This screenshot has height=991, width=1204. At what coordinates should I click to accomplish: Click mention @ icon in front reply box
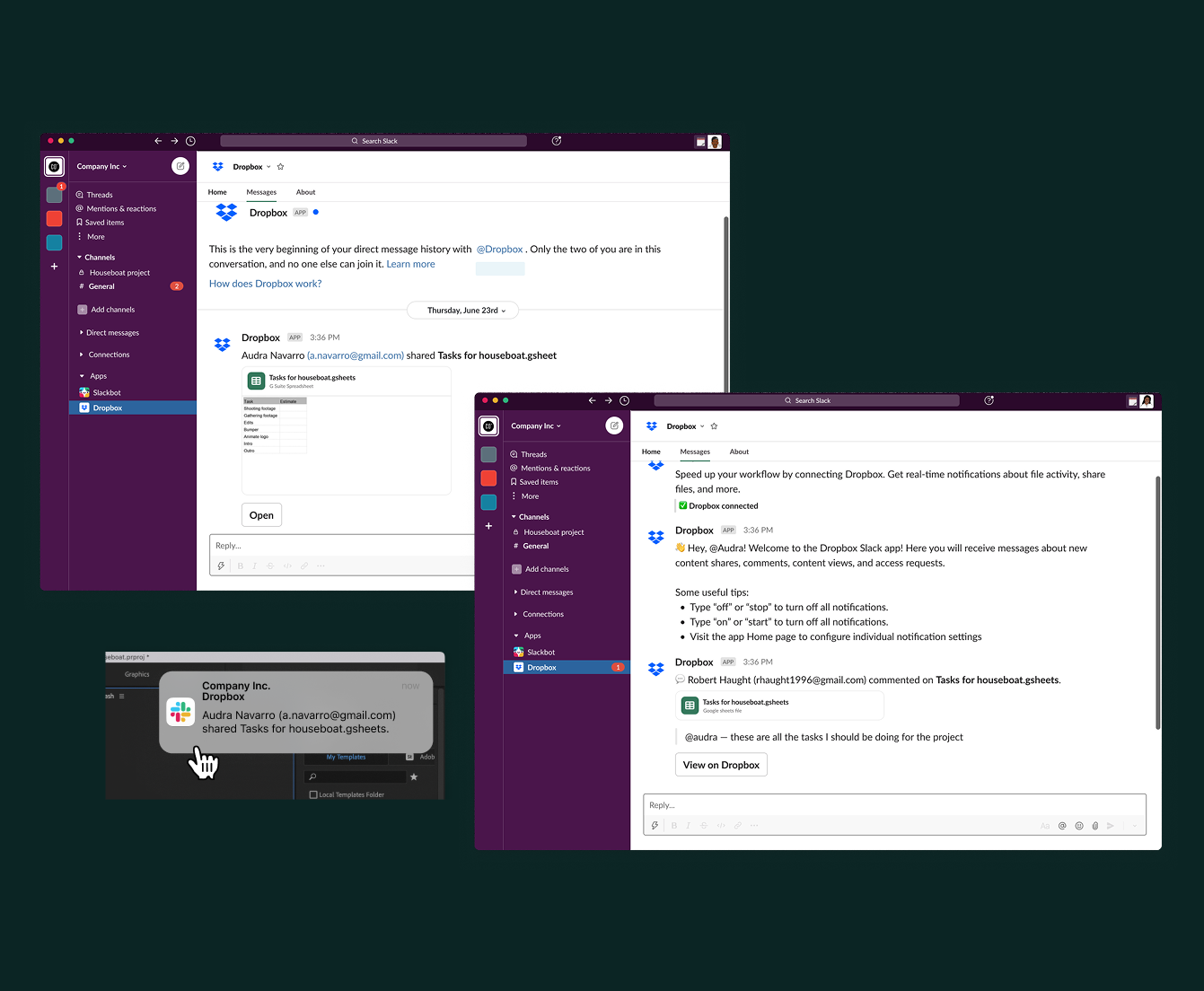click(1062, 826)
